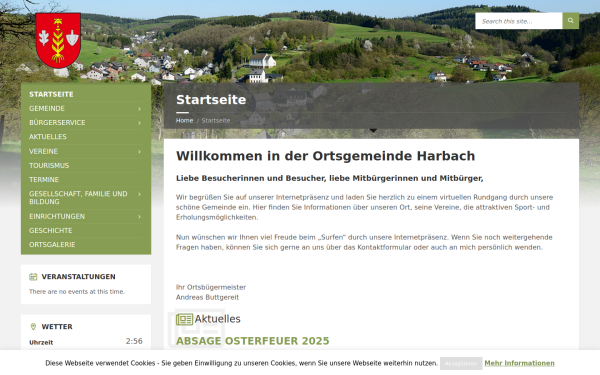
Task: Expand the Gesellschaft, Familie und Bildung chevron
Action: click(139, 194)
